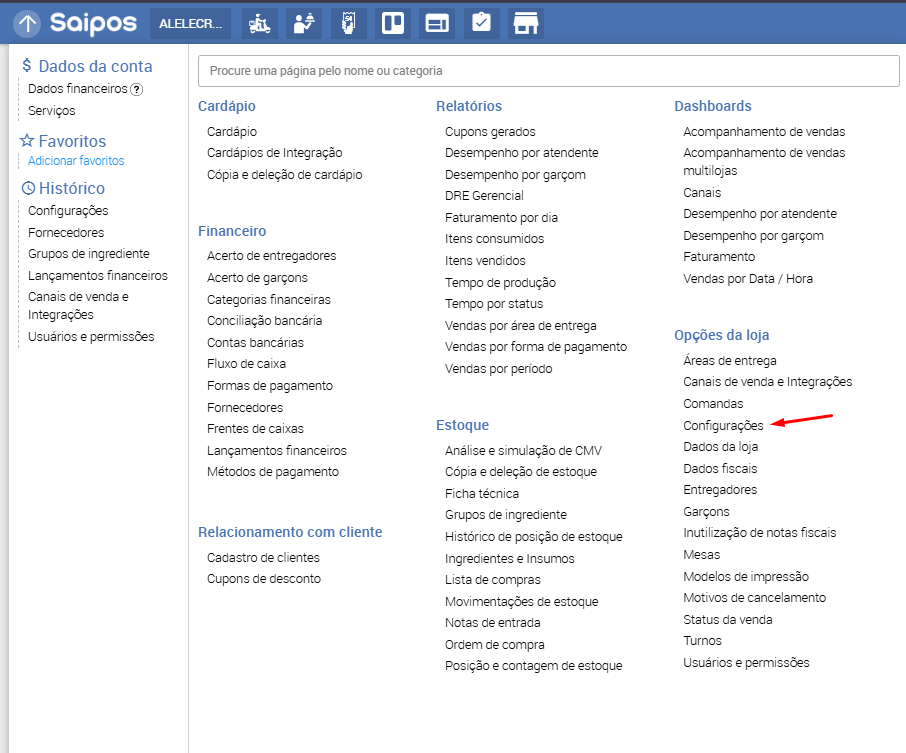
Task: Open Configurações under Opções da loja
Action: (x=723, y=425)
